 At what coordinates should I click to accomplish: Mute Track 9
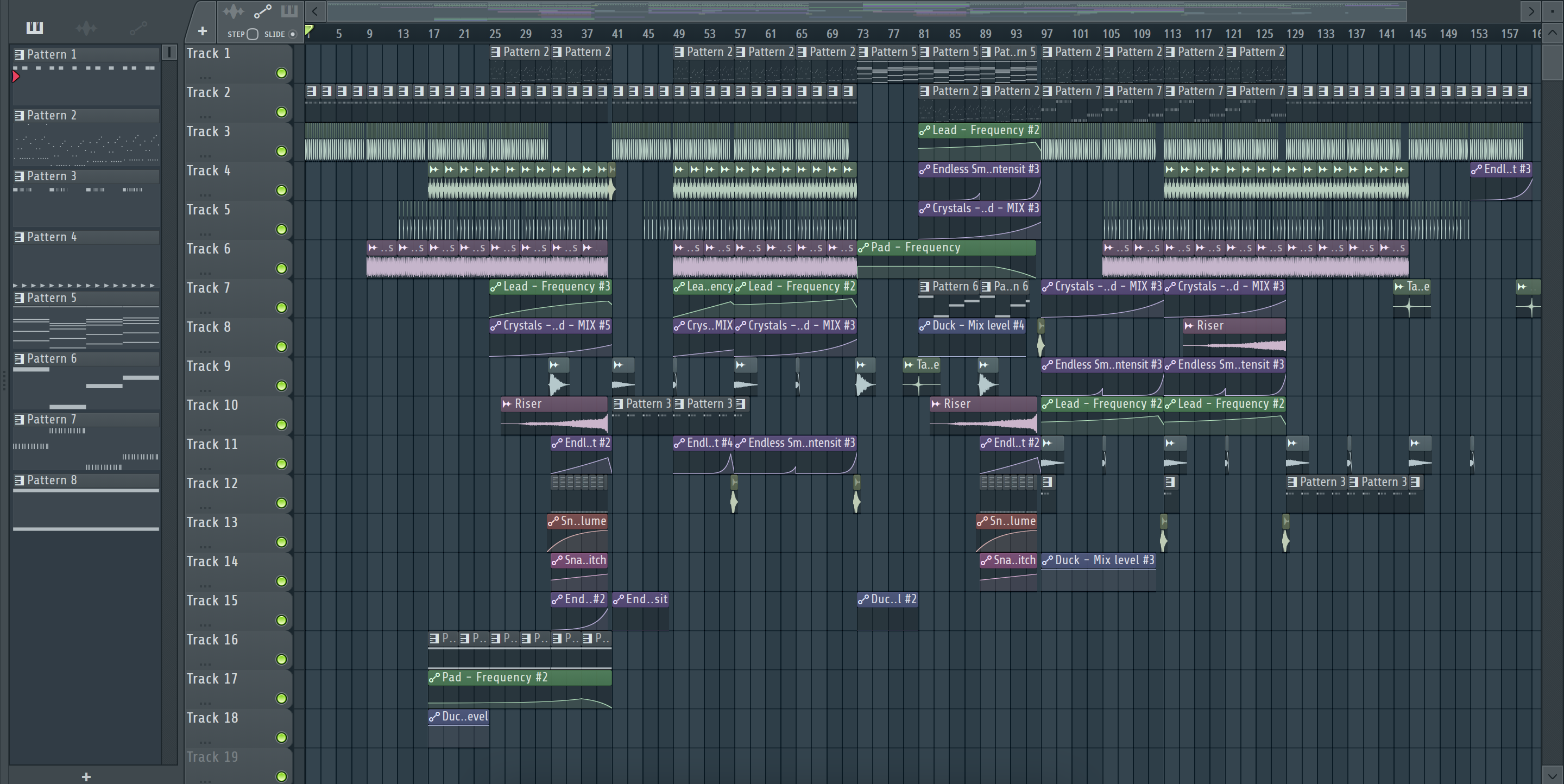point(281,386)
